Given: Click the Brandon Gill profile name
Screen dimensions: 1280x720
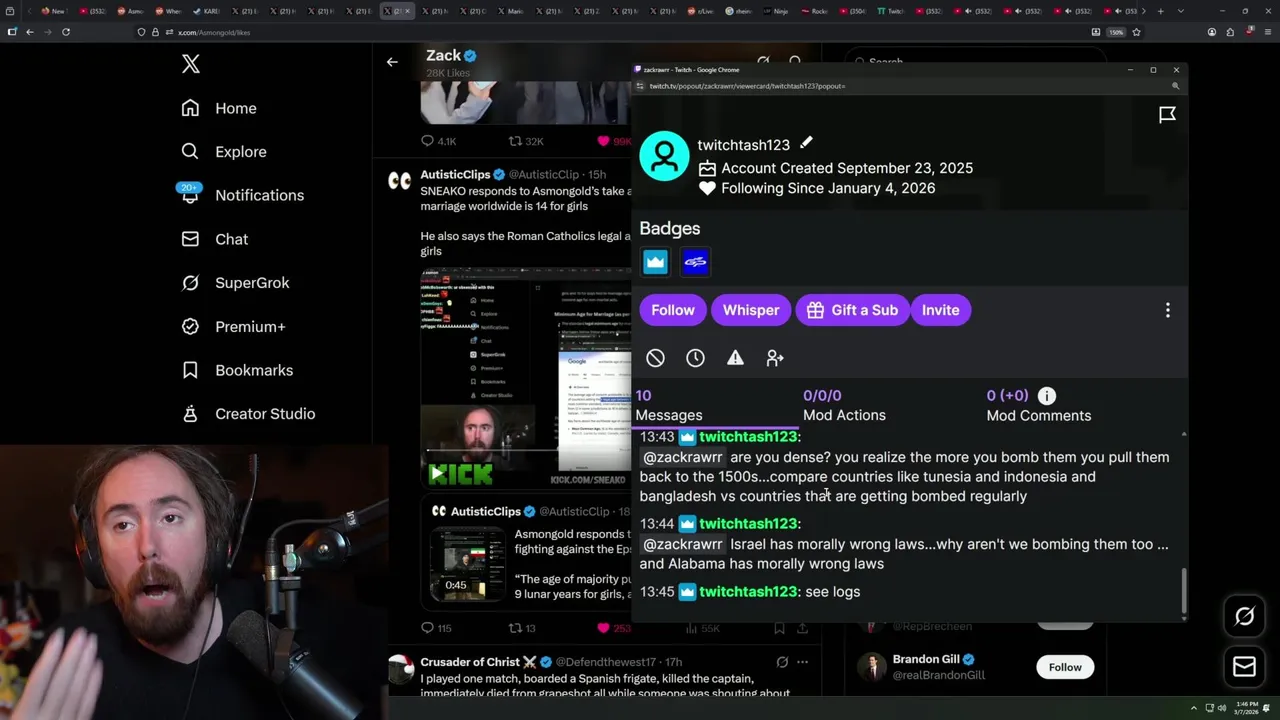Looking at the screenshot, I should [x=926, y=660].
